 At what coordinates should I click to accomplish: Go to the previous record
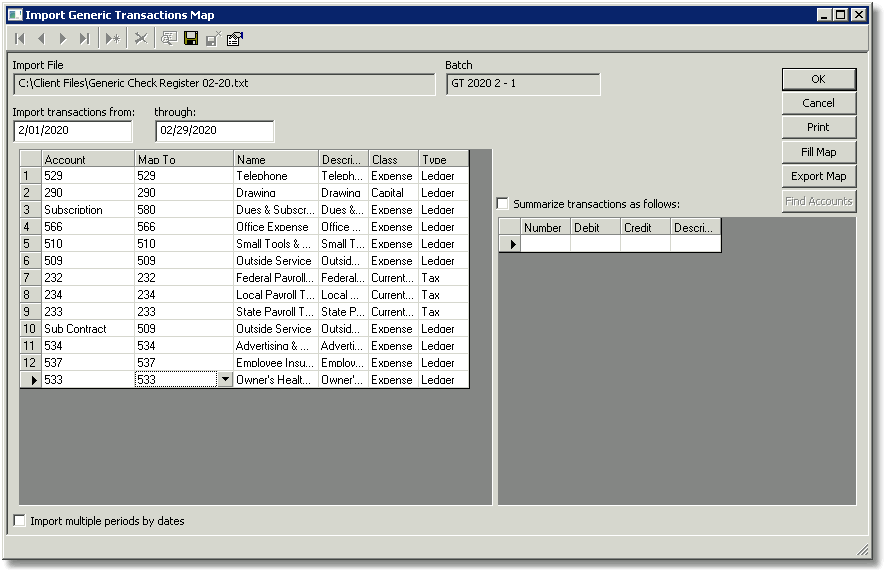[x=41, y=39]
